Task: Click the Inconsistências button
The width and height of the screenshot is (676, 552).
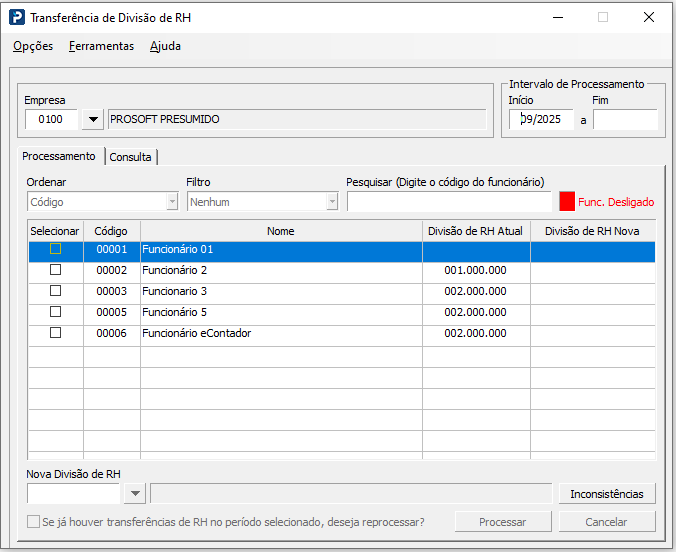Action: (x=607, y=494)
